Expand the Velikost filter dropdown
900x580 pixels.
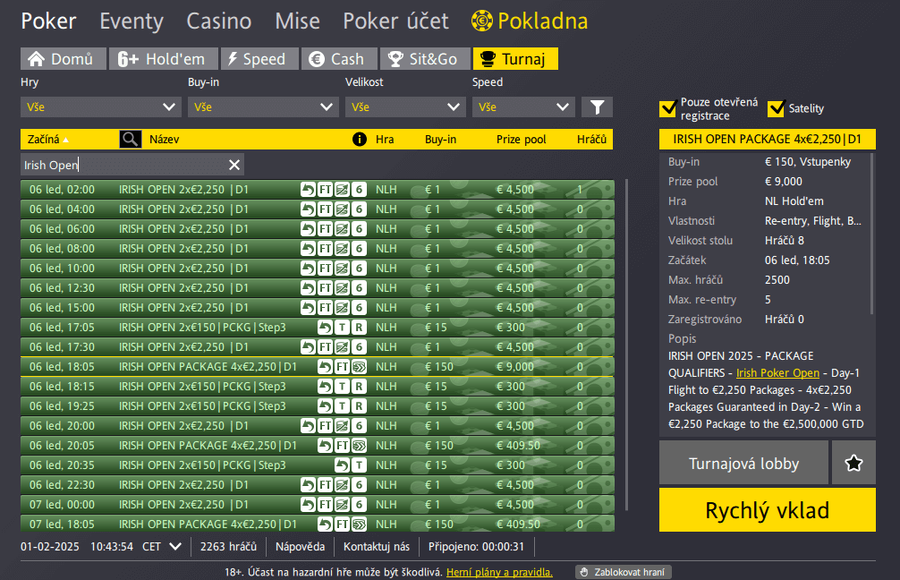coord(405,107)
